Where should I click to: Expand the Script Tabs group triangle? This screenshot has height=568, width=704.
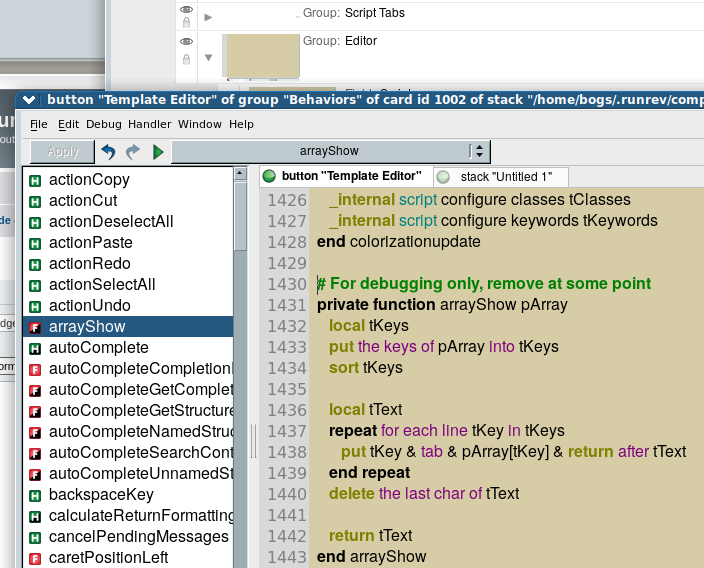[208, 17]
